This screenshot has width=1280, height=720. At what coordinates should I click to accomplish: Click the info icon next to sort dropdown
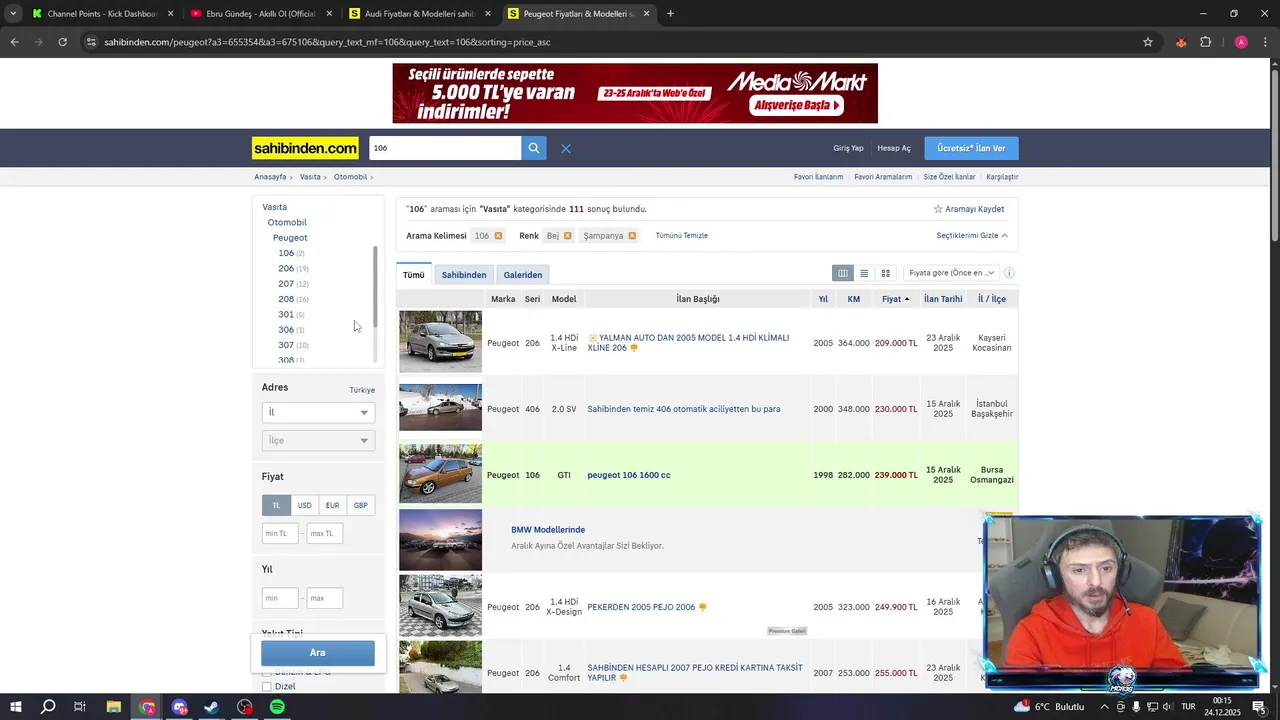tap(1009, 273)
